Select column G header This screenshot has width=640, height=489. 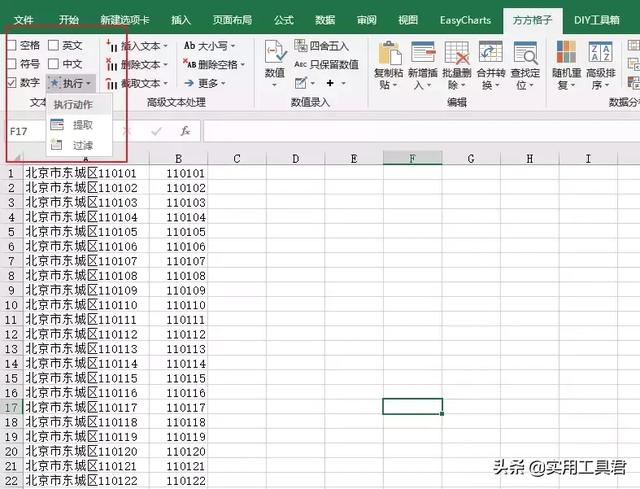click(x=471, y=158)
